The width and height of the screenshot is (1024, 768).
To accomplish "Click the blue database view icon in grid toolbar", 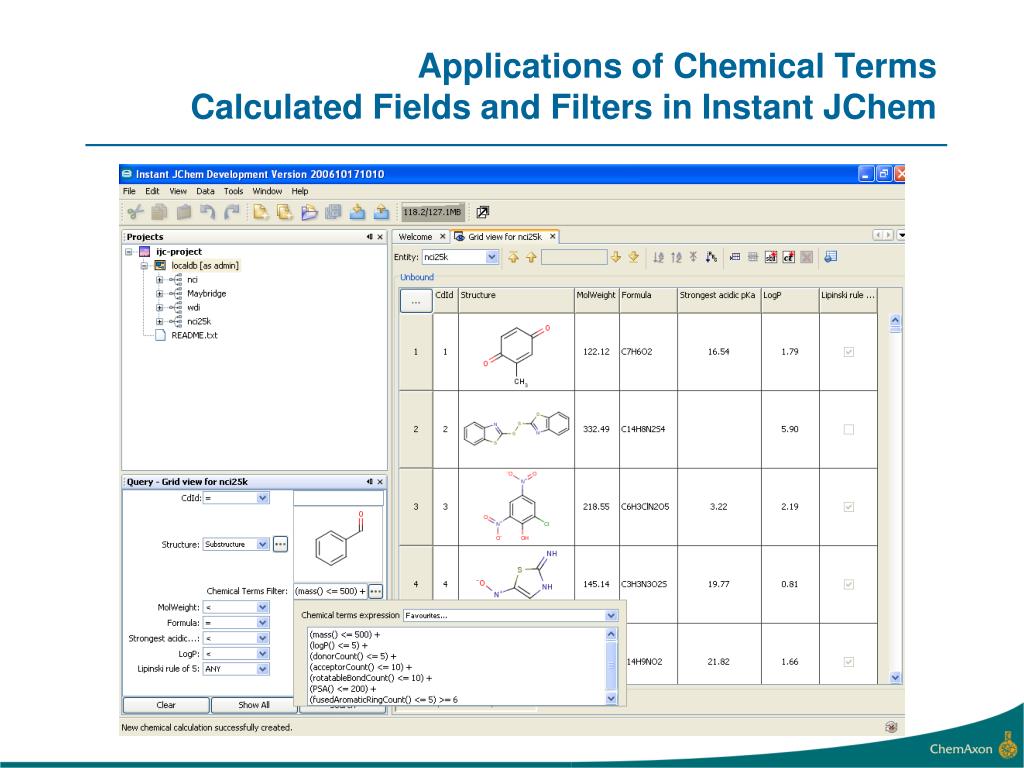I will 831,257.
